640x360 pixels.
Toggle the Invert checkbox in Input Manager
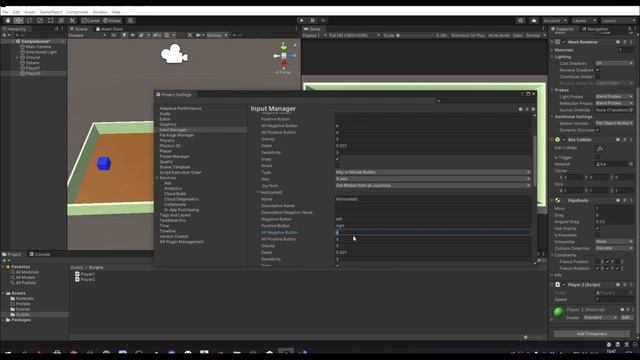(x=338, y=166)
